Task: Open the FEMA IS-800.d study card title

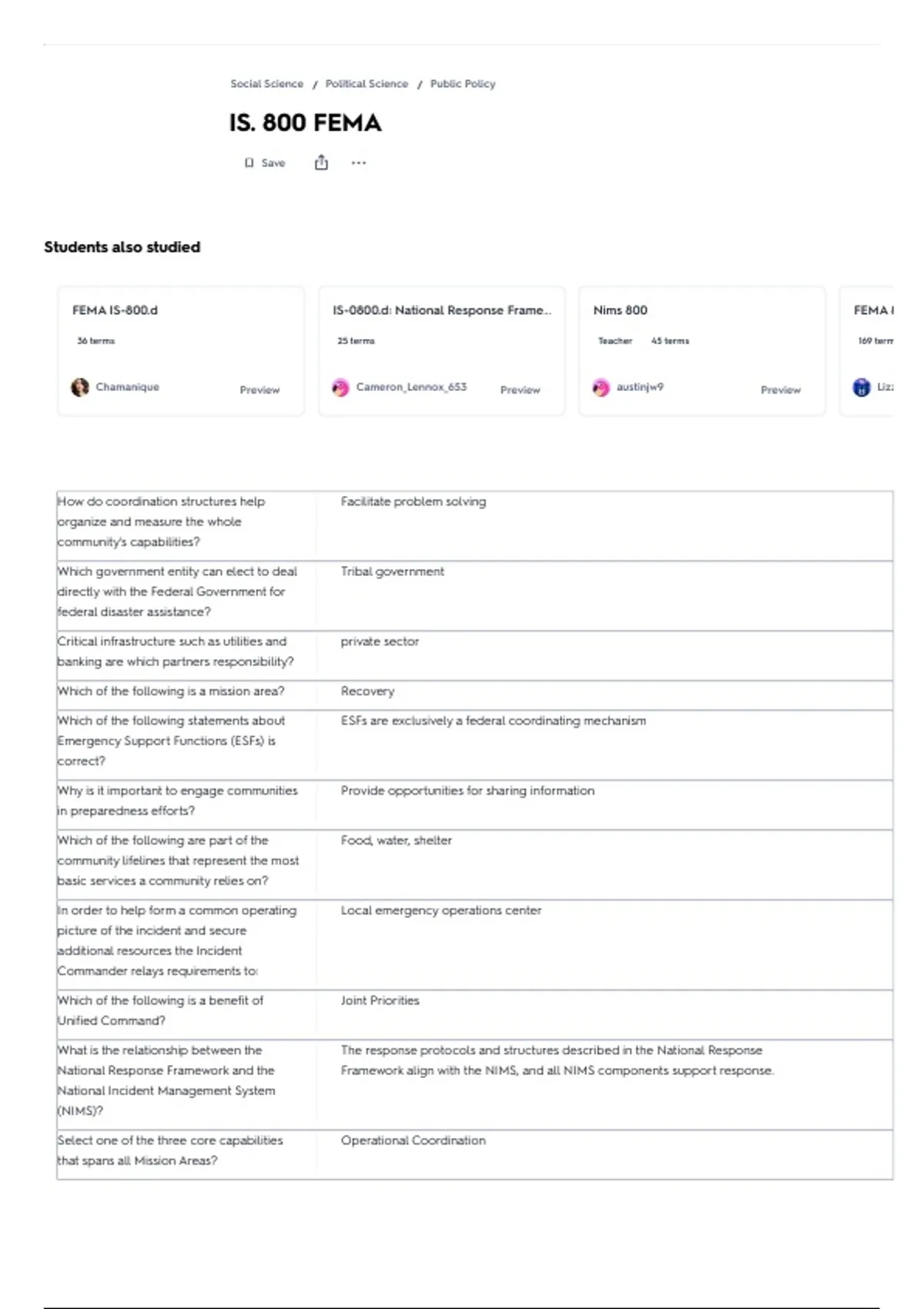Action: point(115,310)
